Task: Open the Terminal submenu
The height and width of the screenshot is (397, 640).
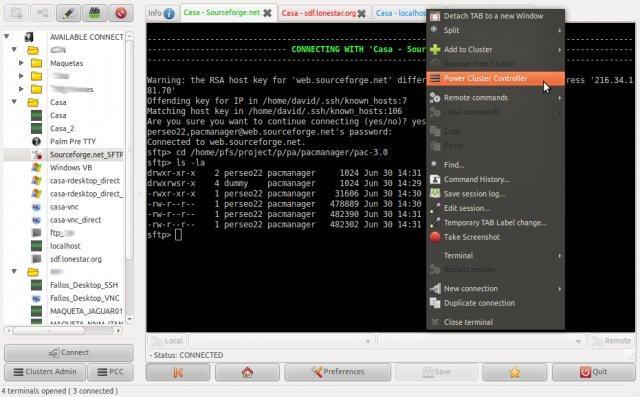Action: pos(496,255)
